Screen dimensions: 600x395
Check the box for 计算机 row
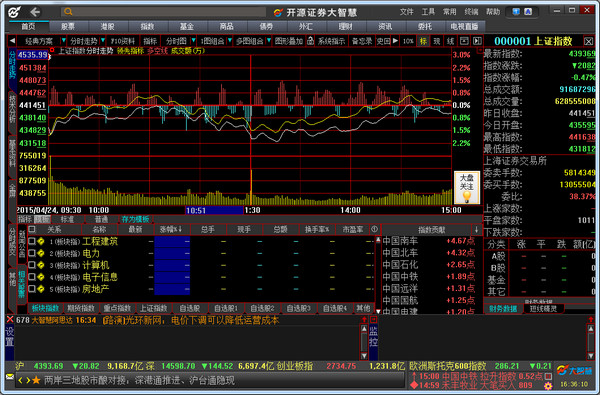tap(32, 265)
